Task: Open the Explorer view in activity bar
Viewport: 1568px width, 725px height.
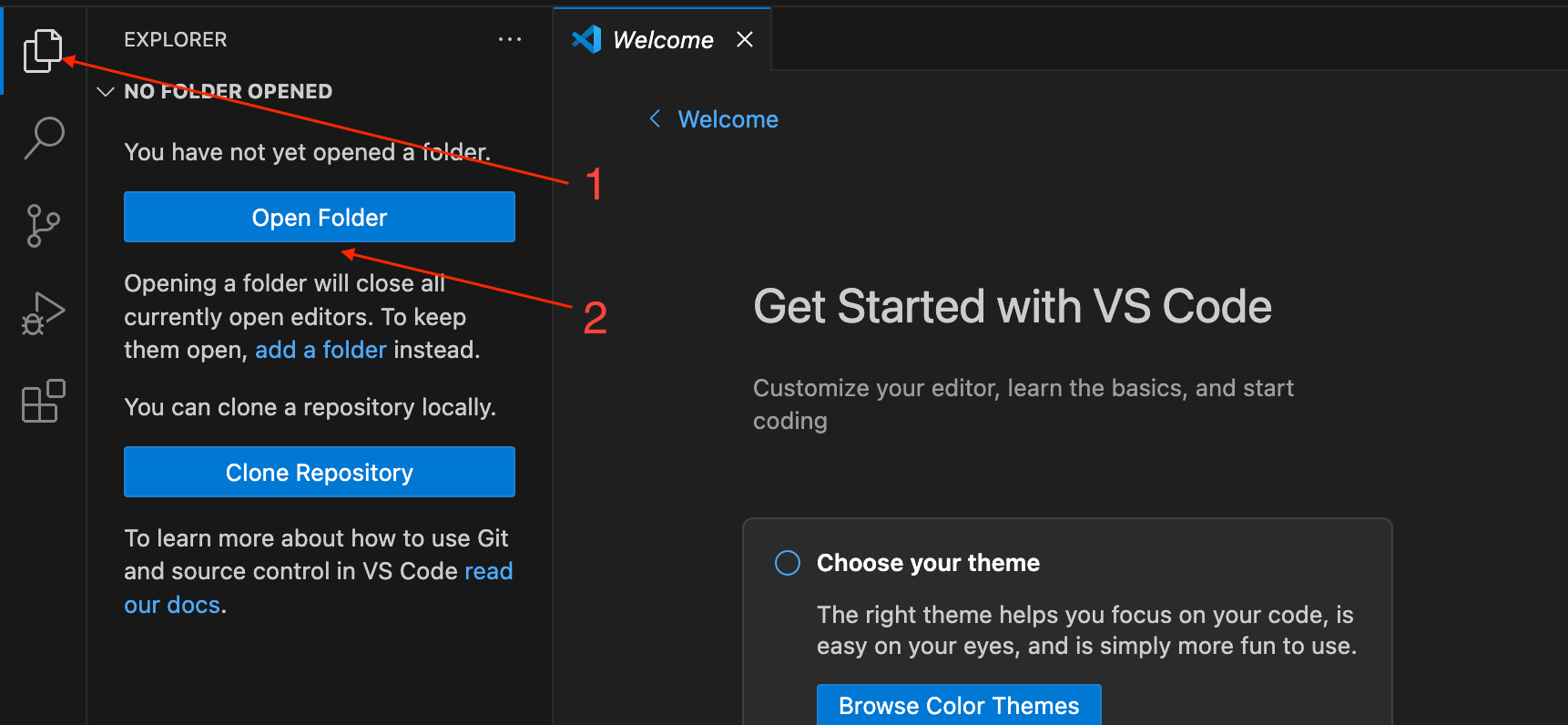Action: coord(42,50)
